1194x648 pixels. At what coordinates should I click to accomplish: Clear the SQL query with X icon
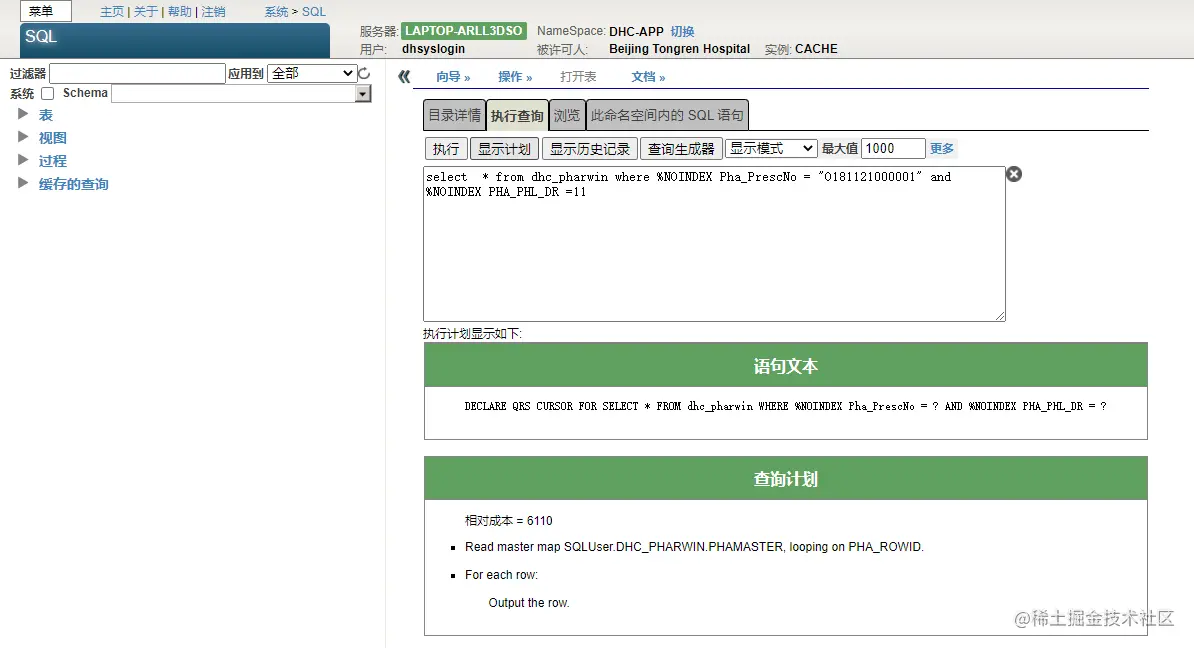pos(1014,174)
